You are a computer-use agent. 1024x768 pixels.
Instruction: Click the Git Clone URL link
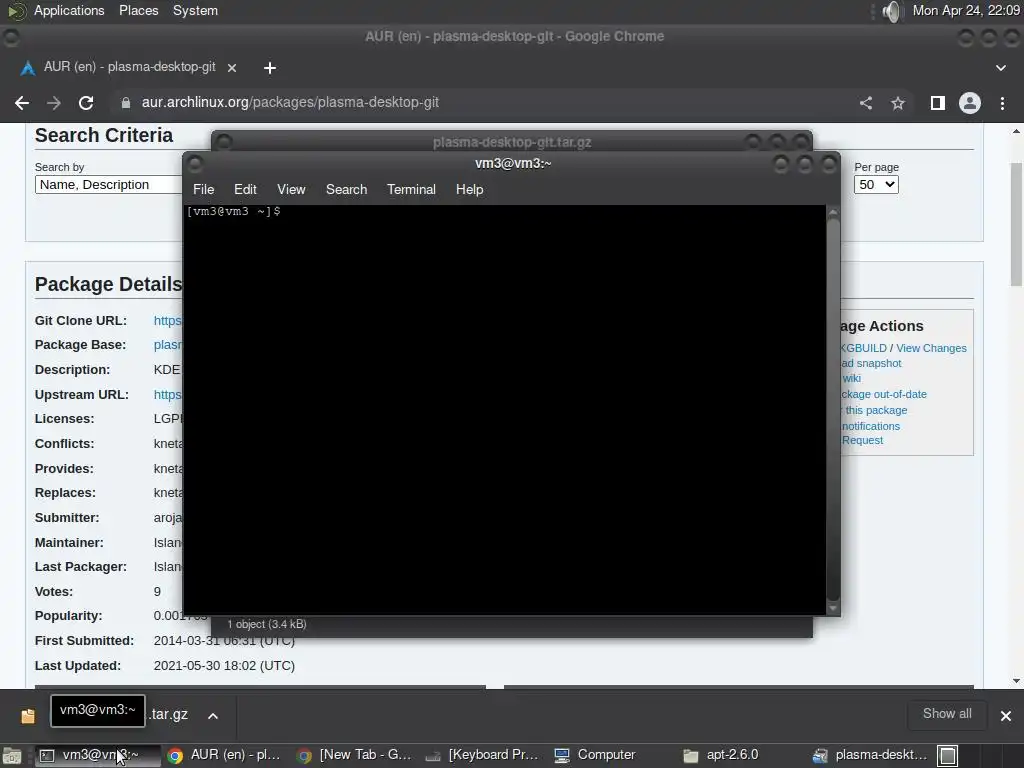[168, 321]
